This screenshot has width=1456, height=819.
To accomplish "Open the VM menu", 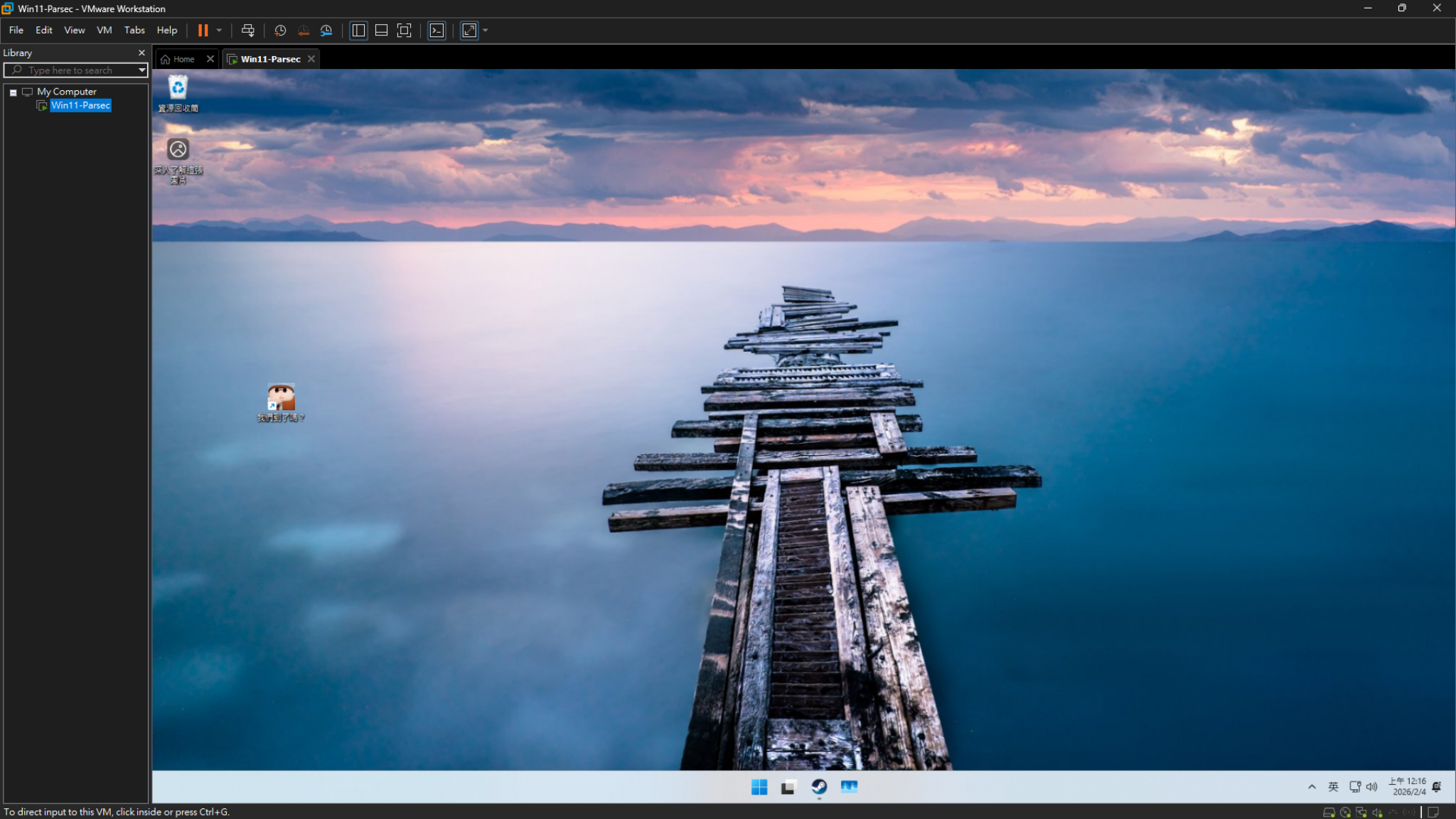I will pos(104,30).
